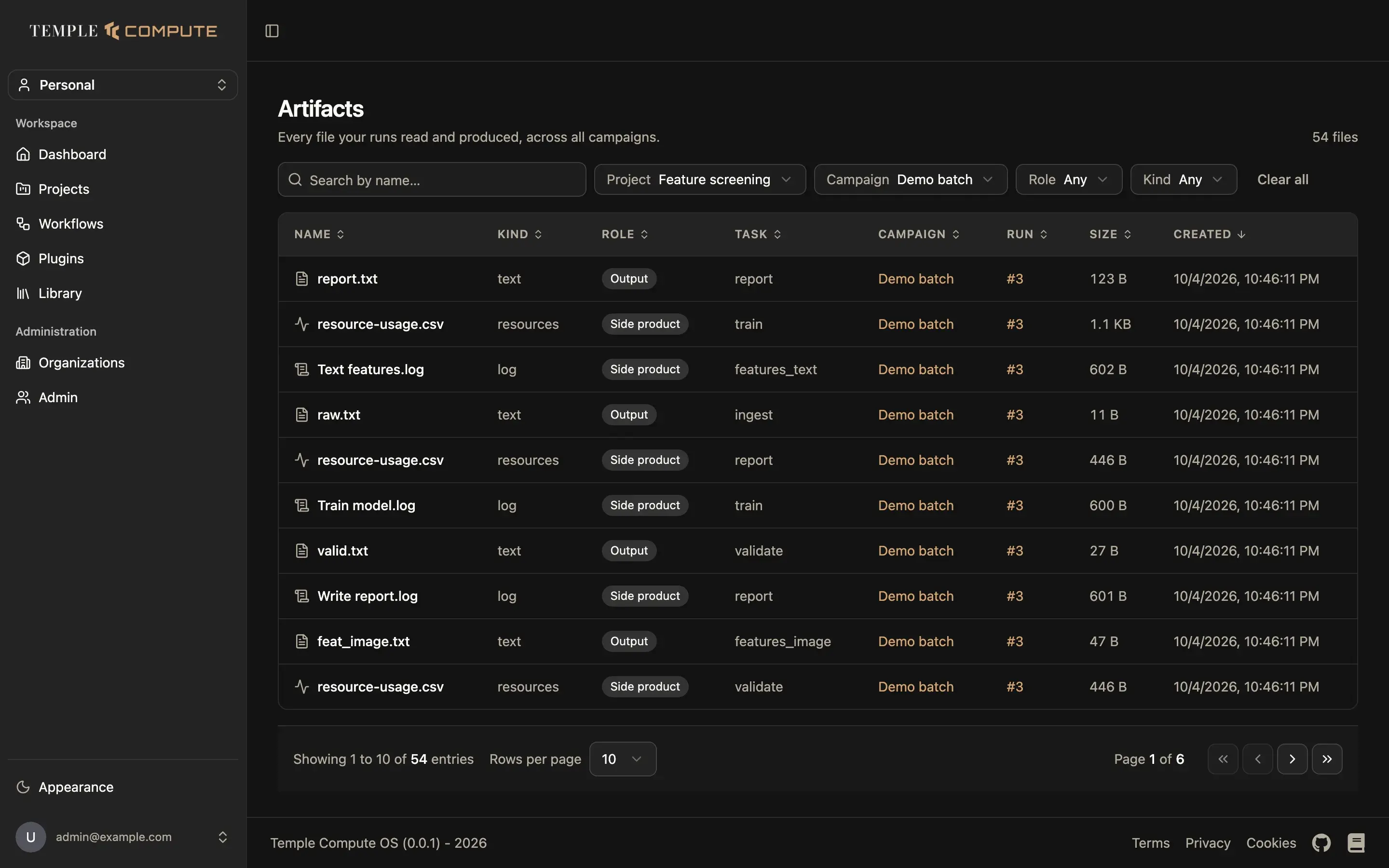Open the Project Feature screening filter
This screenshot has width=1389, height=868.
(x=700, y=180)
